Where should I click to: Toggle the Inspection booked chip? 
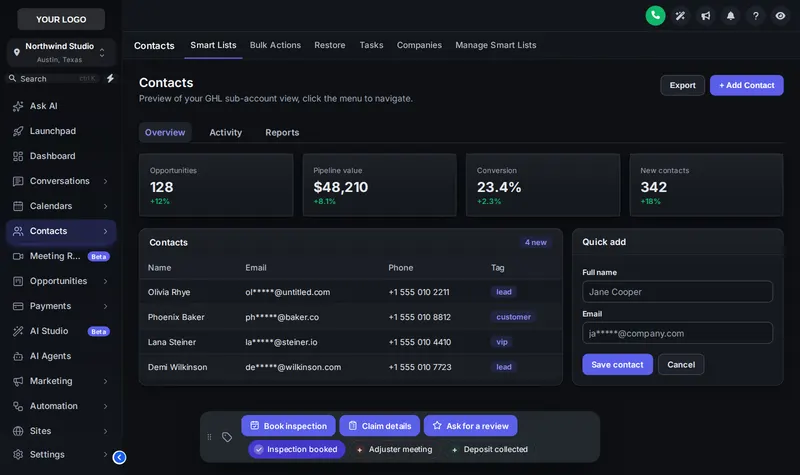[296, 449]
